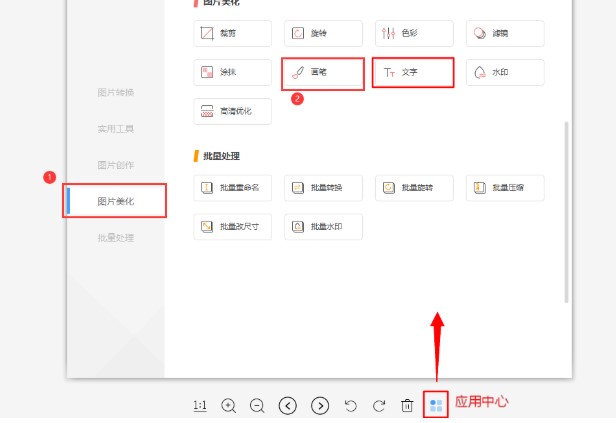This screenshot has width=616, height=423.
Task: Click the trash delete icon
Action: coord(407,405)
